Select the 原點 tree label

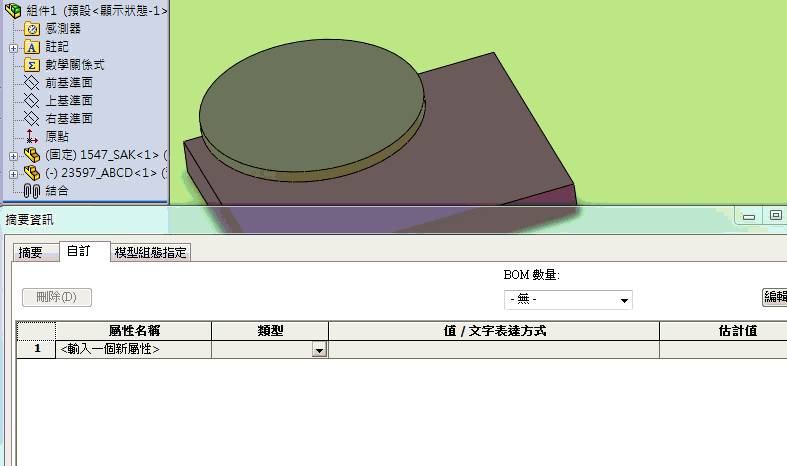(x=57, y=137)
